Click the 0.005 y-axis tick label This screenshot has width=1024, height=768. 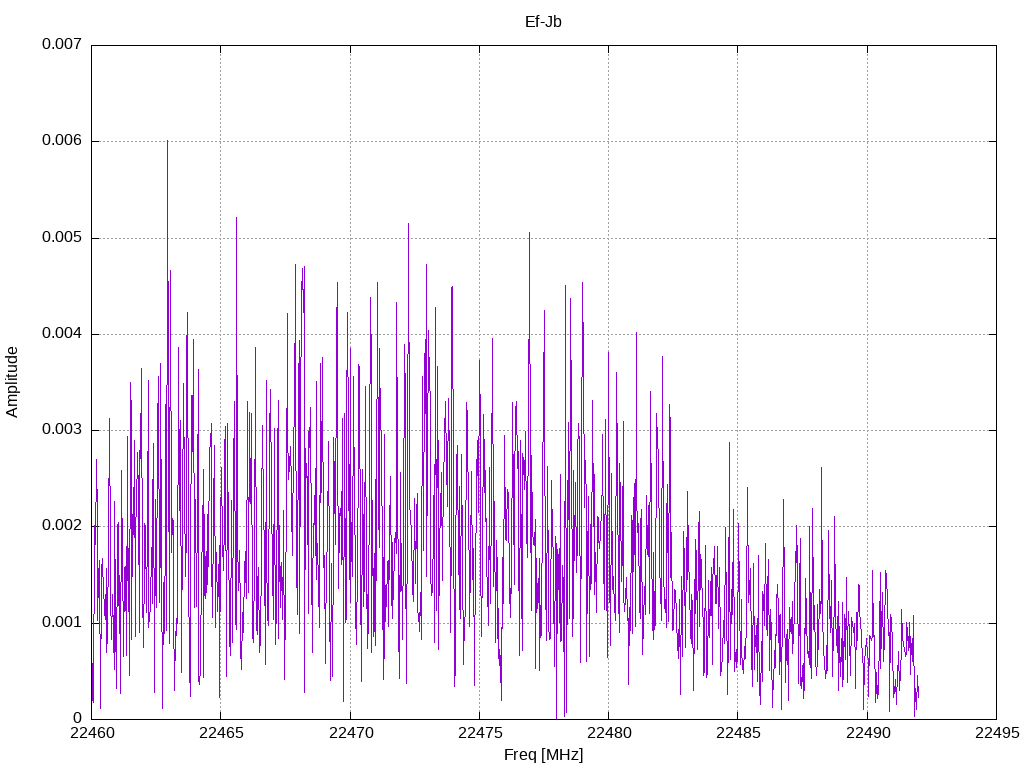coord(62,237)
